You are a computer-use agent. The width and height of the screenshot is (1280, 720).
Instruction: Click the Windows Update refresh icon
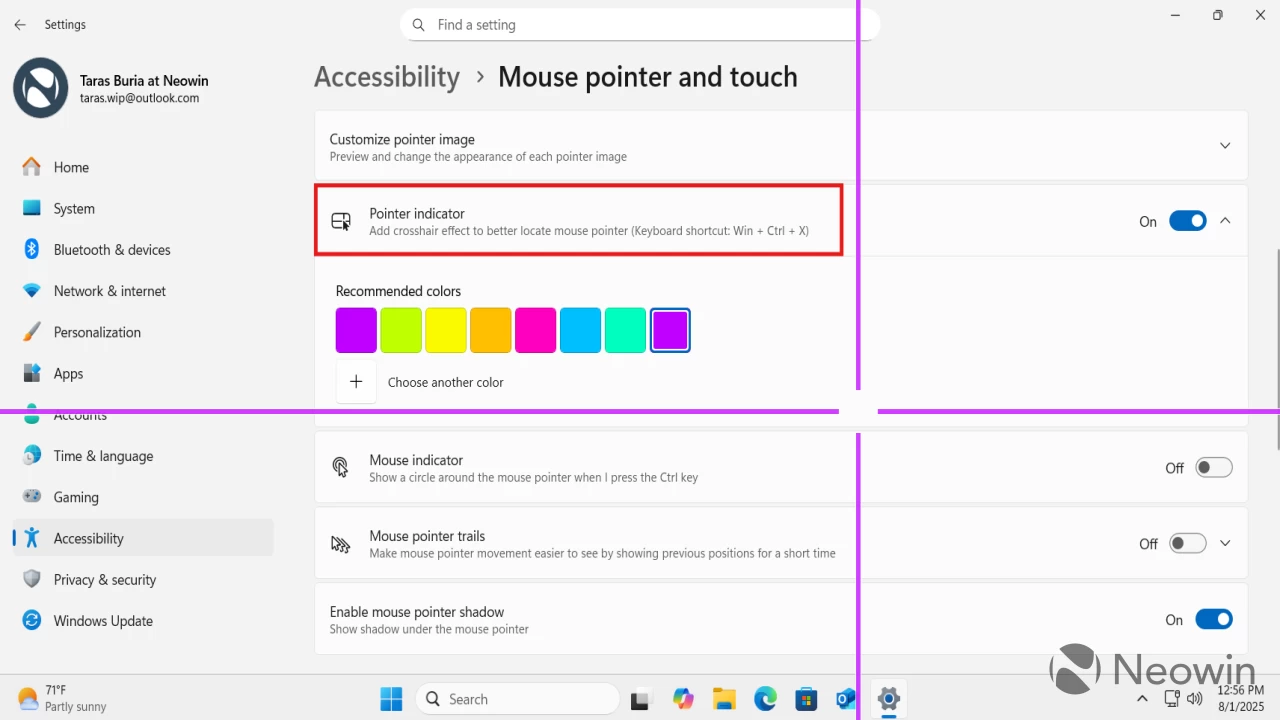[32, 620]
